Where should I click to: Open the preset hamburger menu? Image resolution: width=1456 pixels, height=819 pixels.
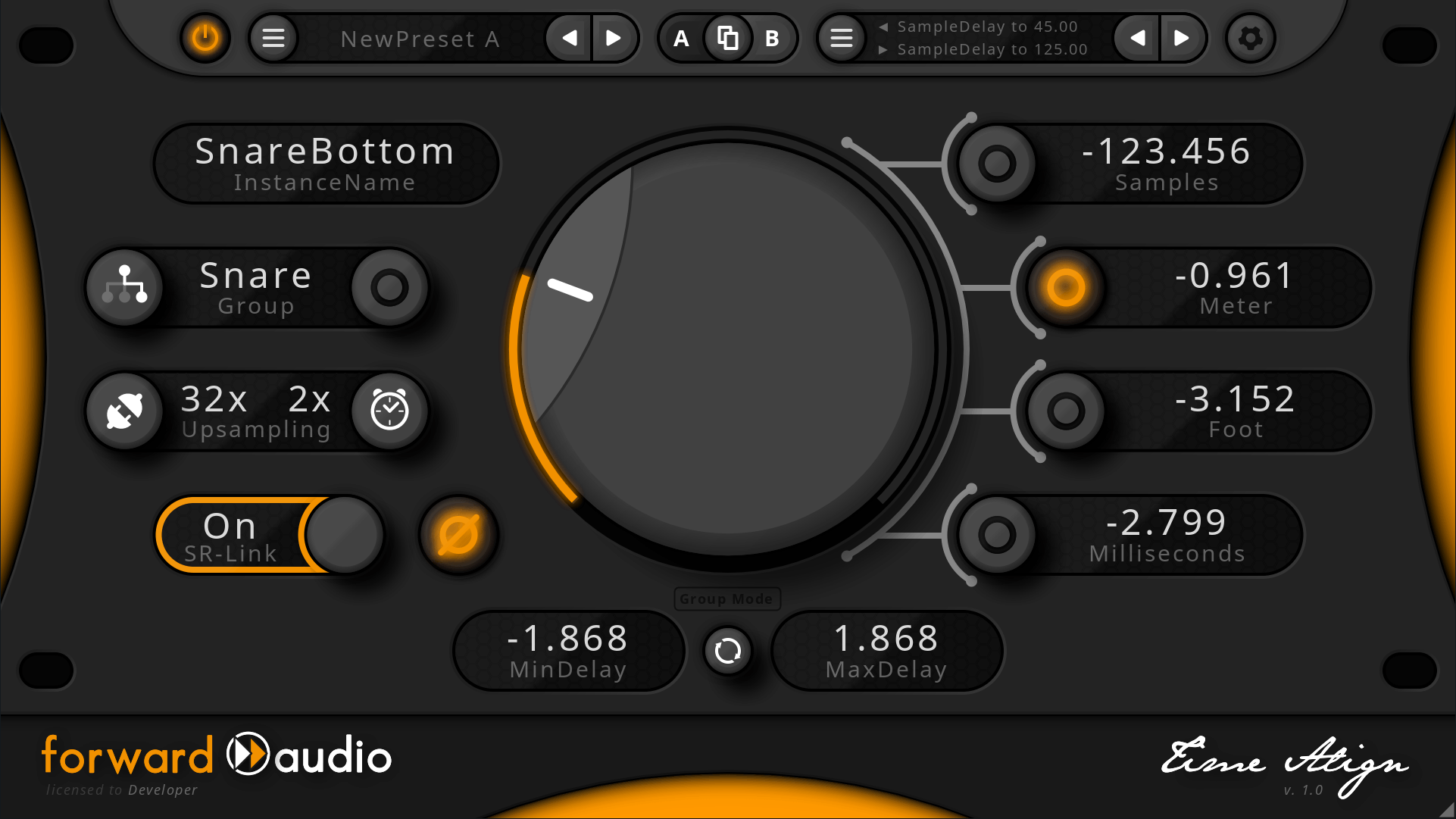coord(273,38)
